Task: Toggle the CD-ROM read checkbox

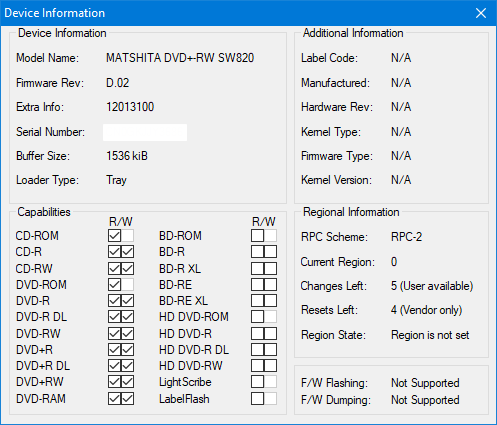Action: coord(114,236)
